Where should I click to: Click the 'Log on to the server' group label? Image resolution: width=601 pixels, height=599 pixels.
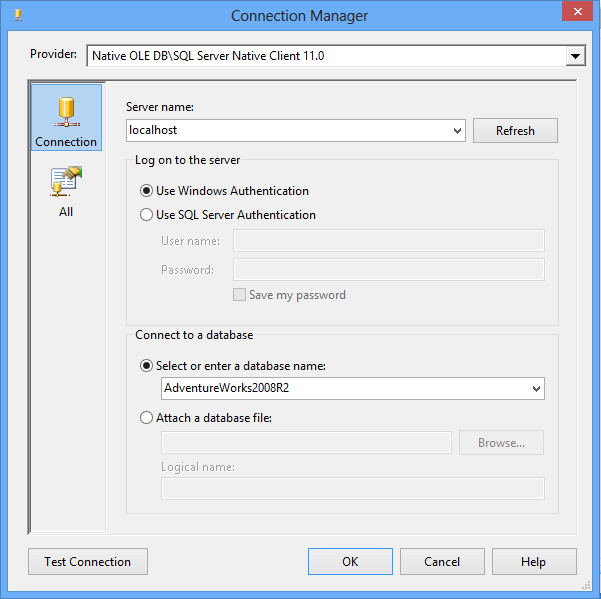[187, 160]
